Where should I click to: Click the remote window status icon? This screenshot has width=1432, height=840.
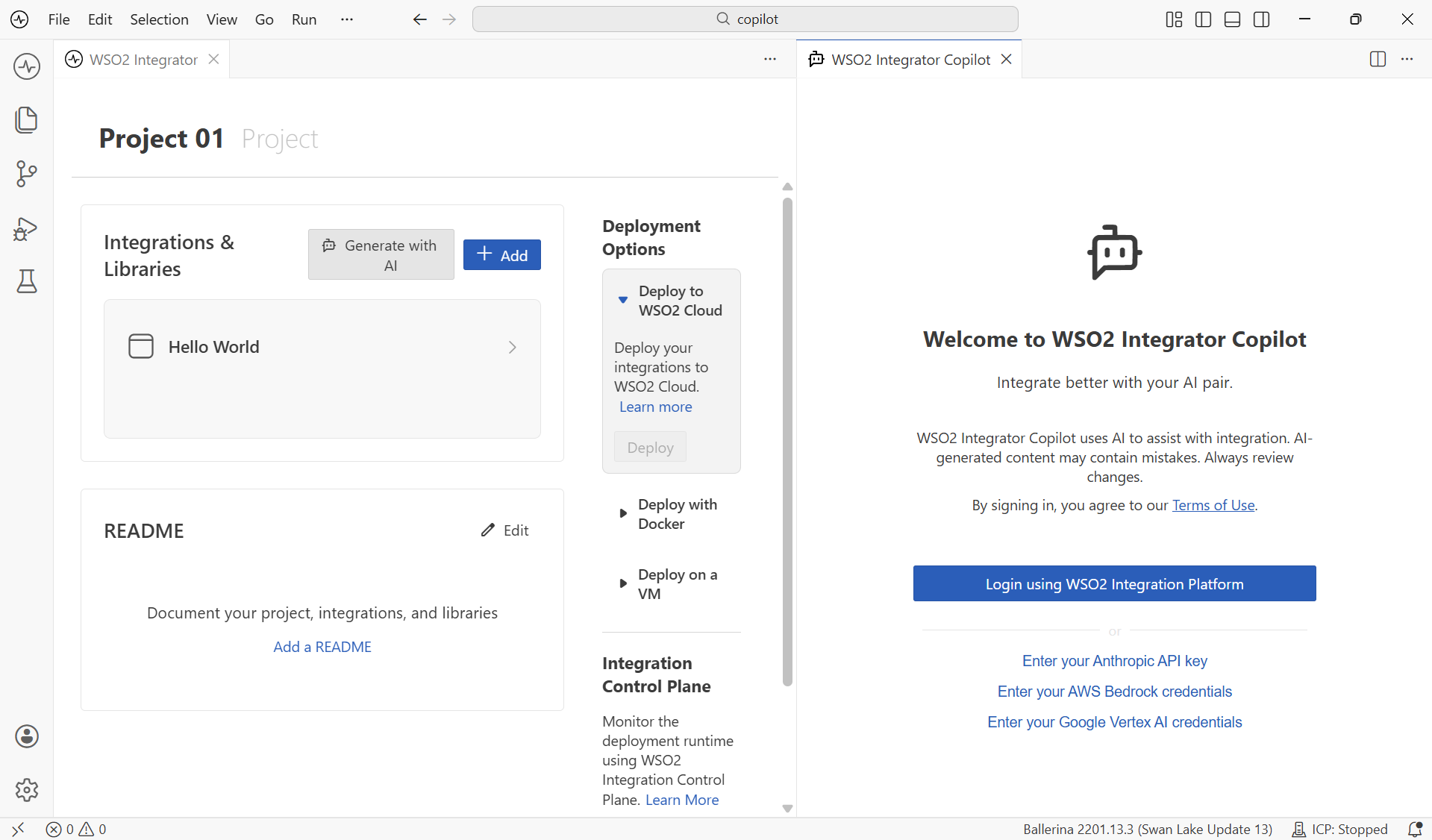click(19, 829)
